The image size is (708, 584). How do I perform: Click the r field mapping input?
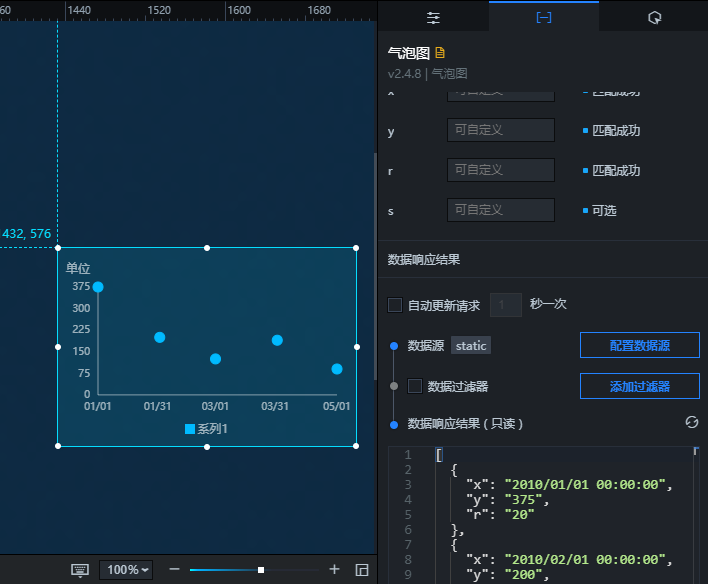(x=501, y=170)
